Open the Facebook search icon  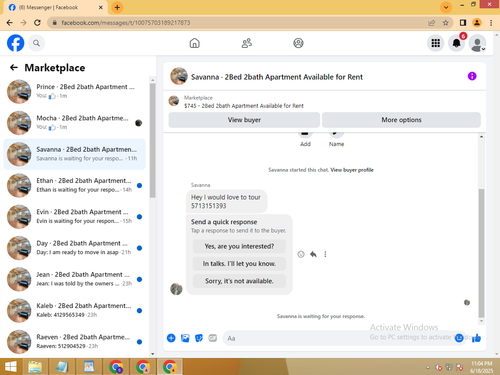(x=36, y=43)
